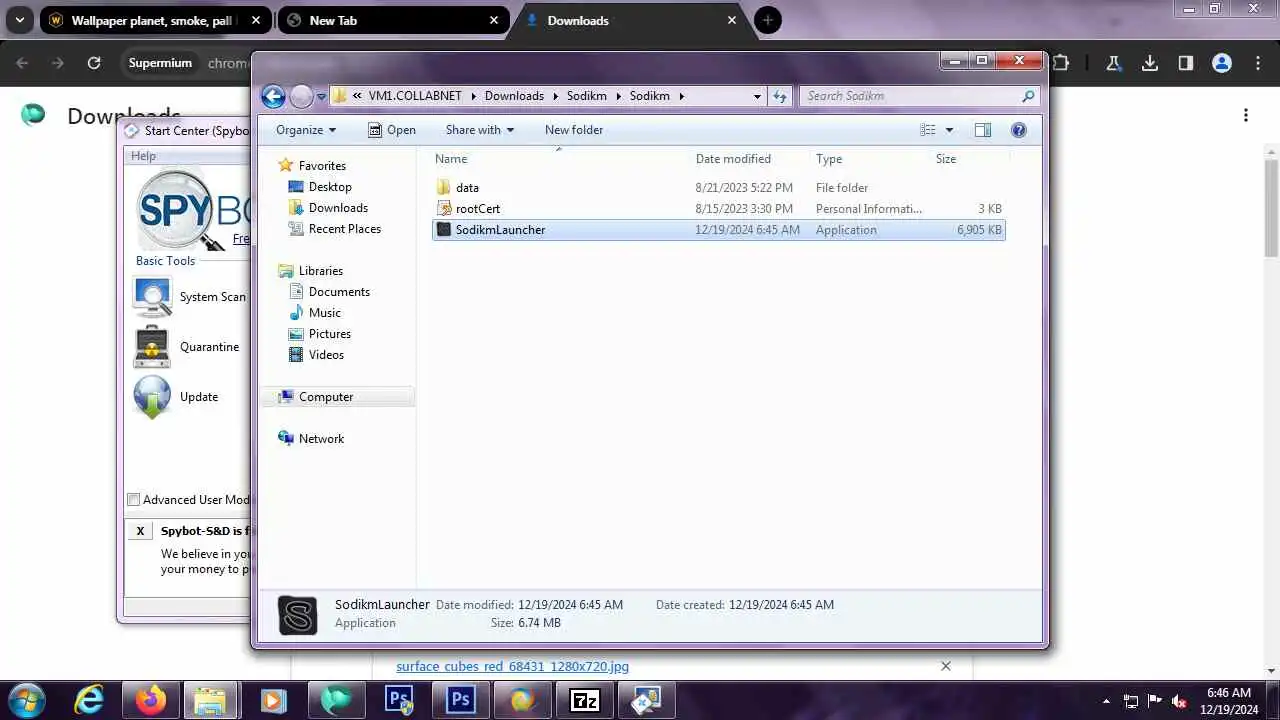The width and height of the screenshot is (1280, 720).
Task: Open Internet Explorer from the taskbar
Action: point(89,700)
